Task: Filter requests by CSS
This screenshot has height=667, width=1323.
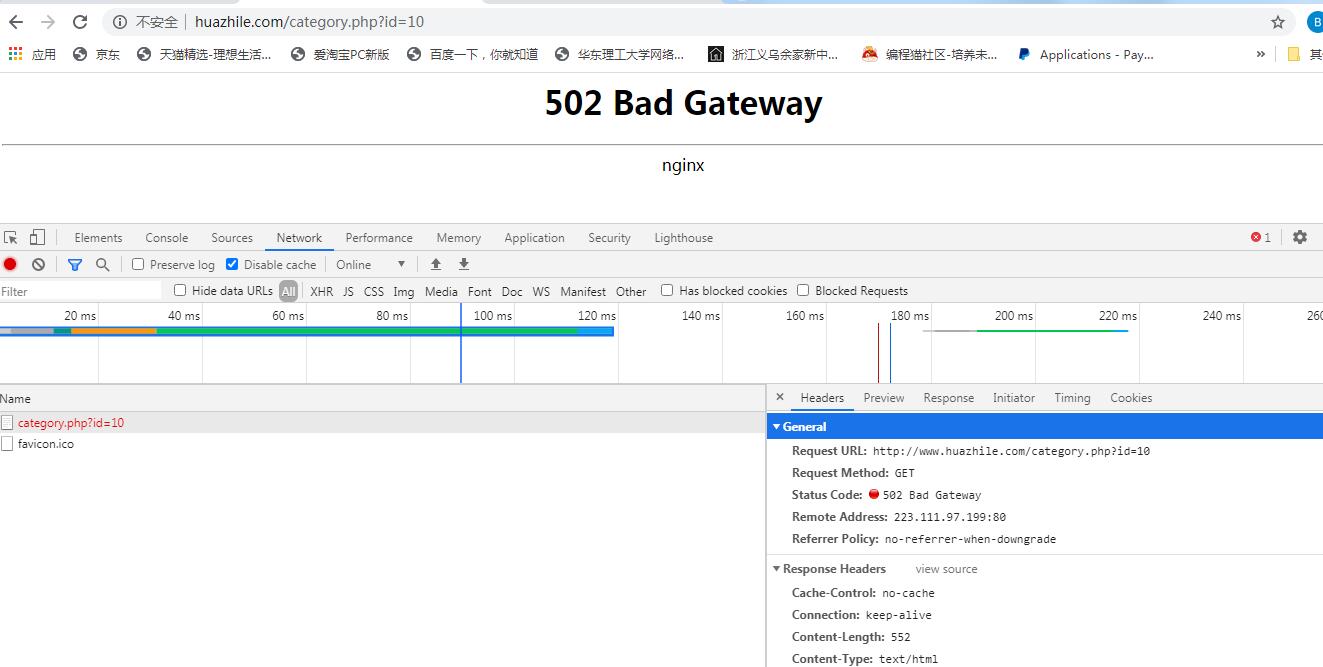Action: pyautogui.click(x=374, y=291)
